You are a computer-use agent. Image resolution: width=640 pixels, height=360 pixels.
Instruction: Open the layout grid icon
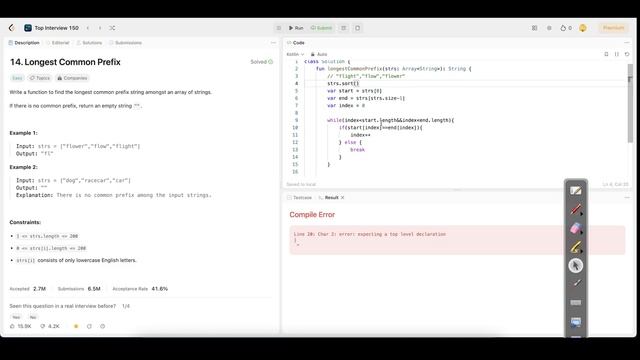(x=534, y=28)
